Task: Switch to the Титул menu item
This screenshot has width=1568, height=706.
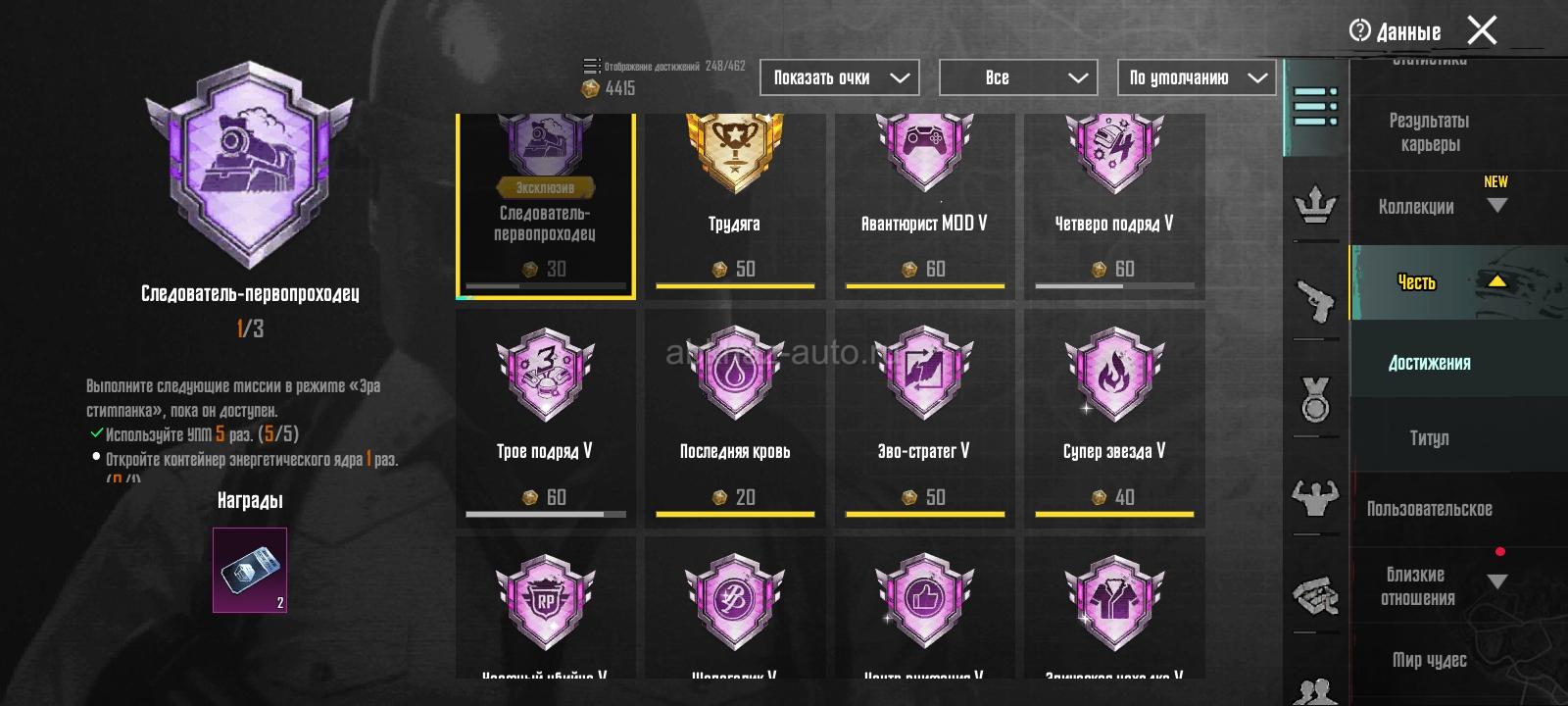Action: pos(1429,438)
